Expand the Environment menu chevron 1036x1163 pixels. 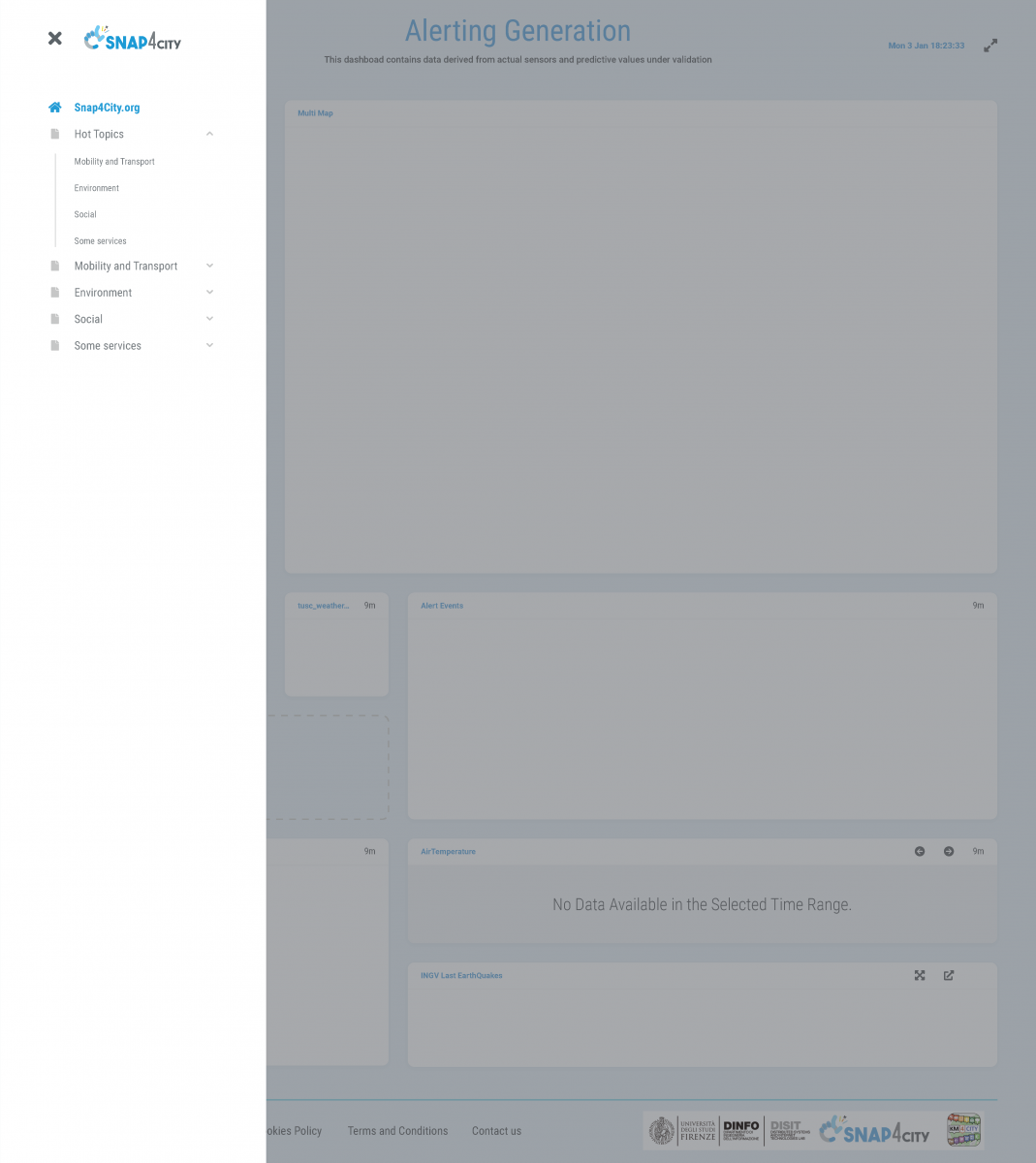tap(209, 292)
